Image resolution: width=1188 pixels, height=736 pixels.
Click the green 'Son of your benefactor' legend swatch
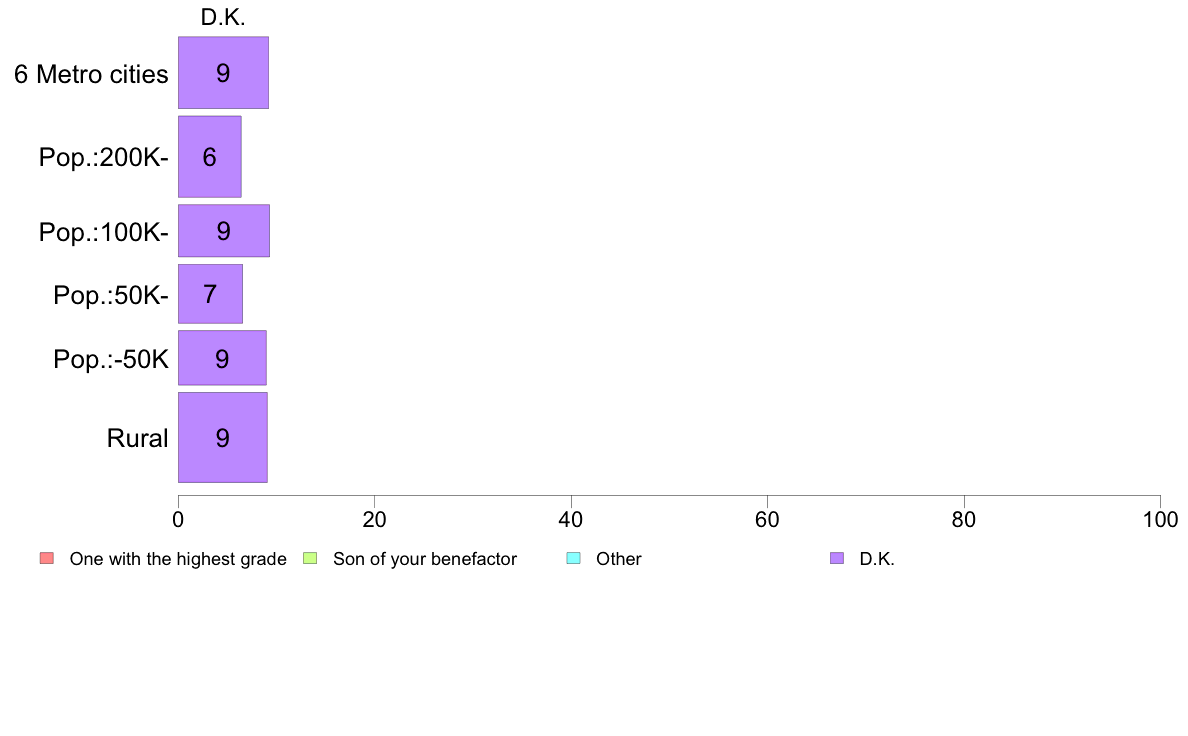[x=310, y=559]
